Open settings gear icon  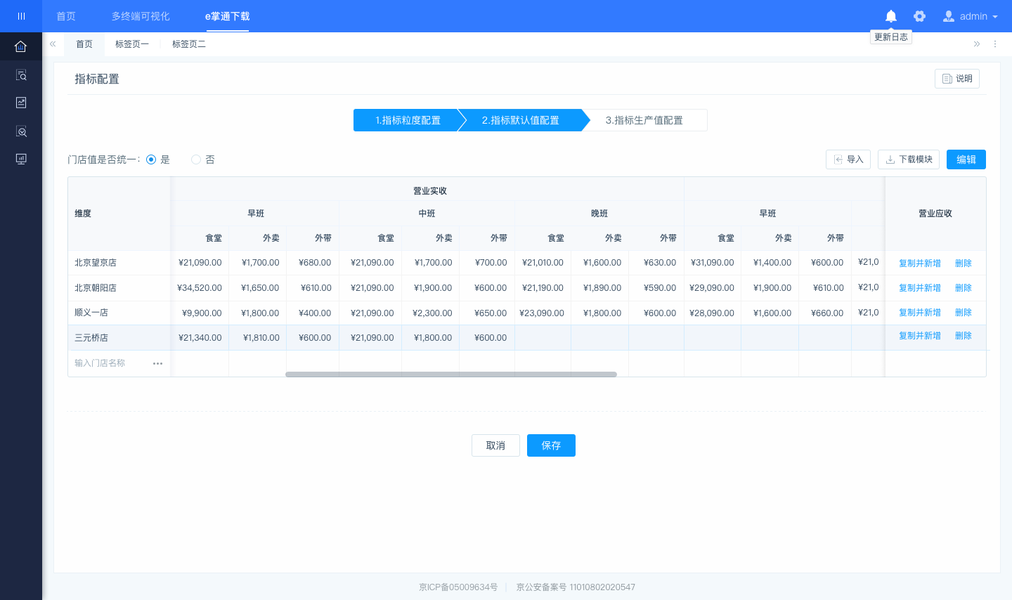(919, 16)
